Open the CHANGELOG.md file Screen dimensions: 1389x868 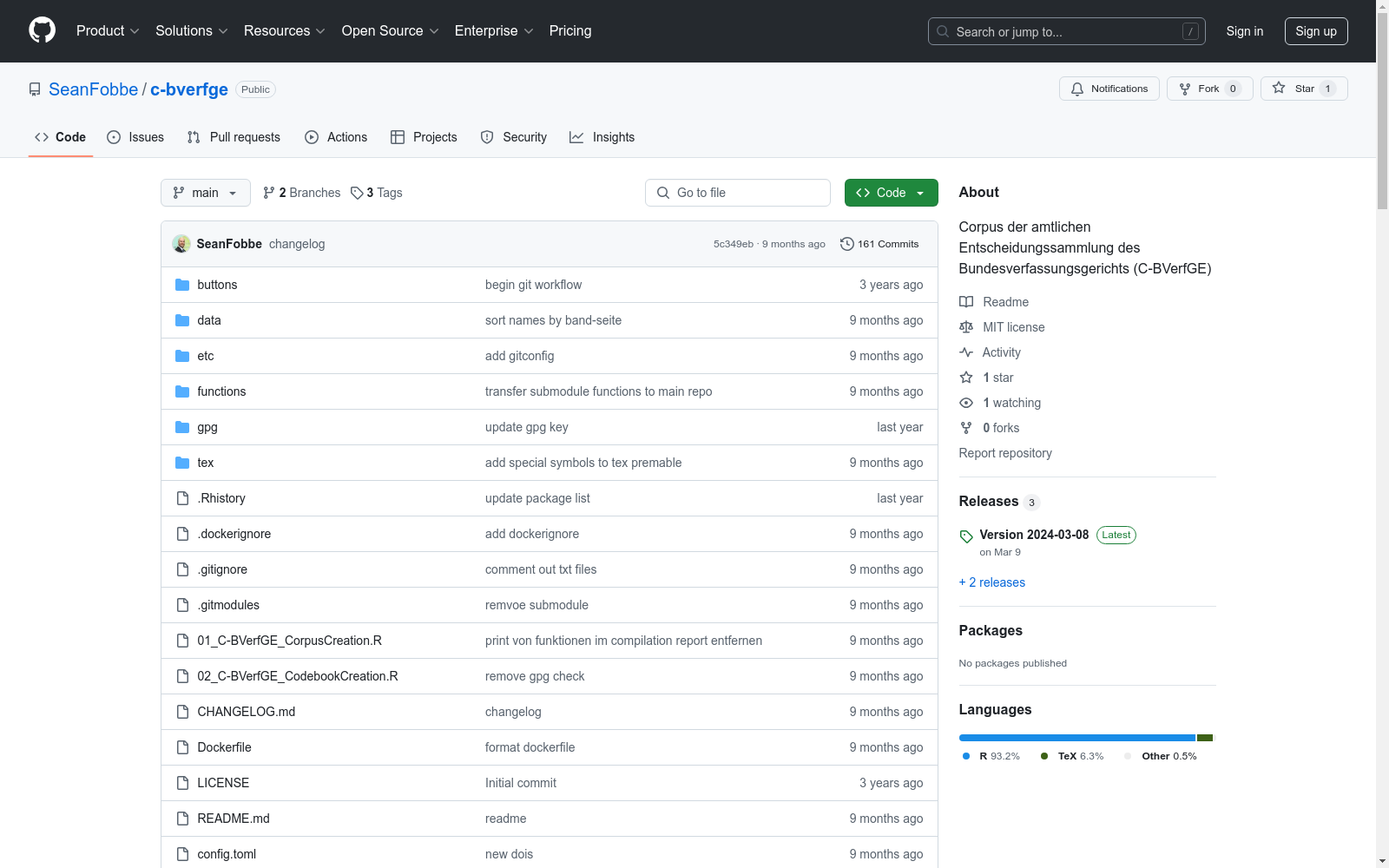pyautogui.click(x=247, y=712)
